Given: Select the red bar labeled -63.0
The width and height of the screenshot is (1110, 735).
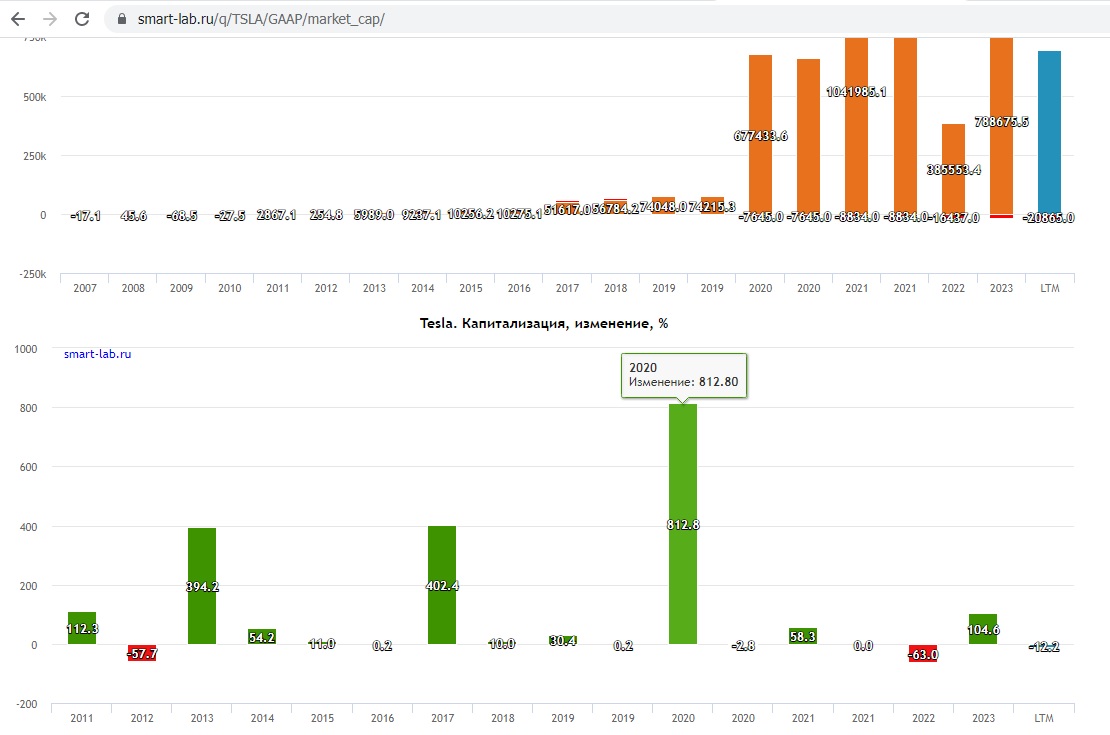Looking at the screenshot, I should click(x=923, y=654).
